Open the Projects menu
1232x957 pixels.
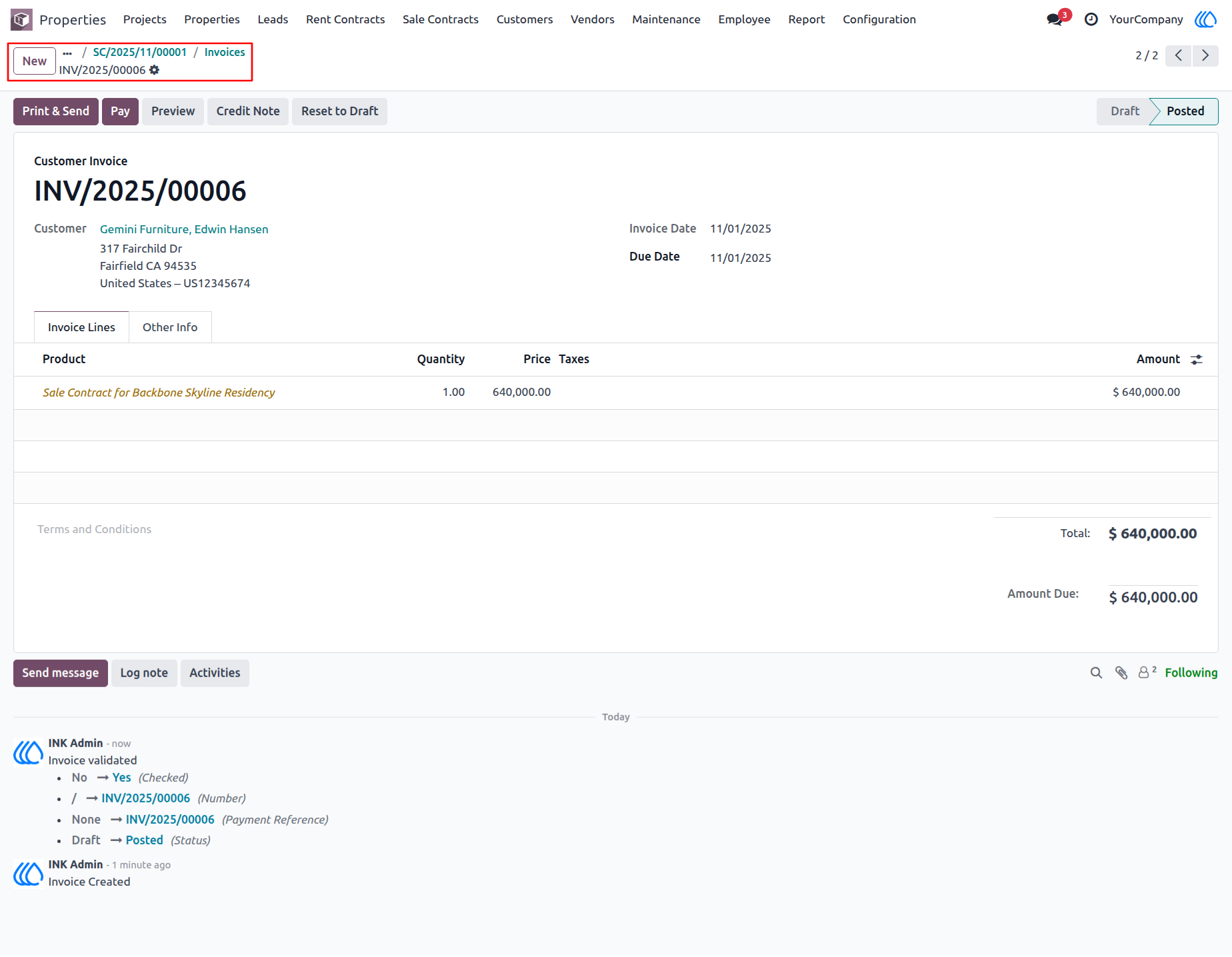click(145, 19)
